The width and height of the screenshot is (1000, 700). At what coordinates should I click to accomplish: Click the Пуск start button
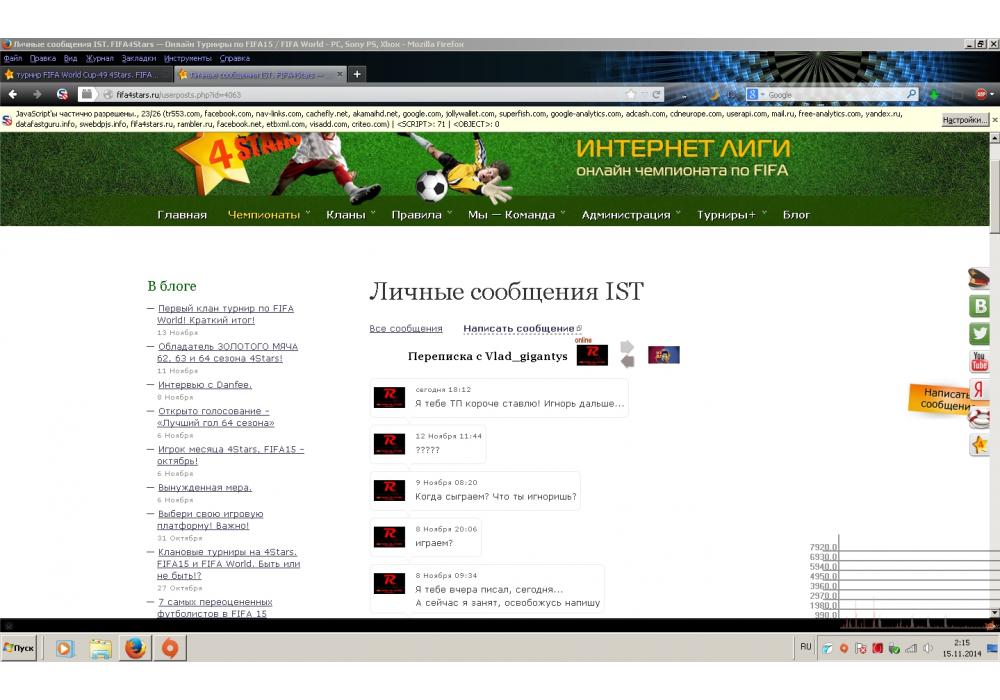(x=19, y=648)
